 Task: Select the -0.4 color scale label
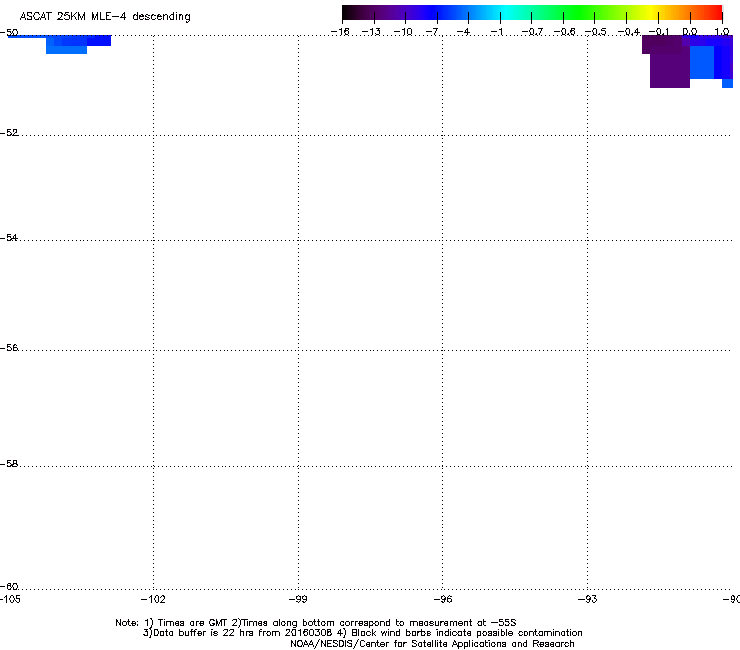[629, 32]
